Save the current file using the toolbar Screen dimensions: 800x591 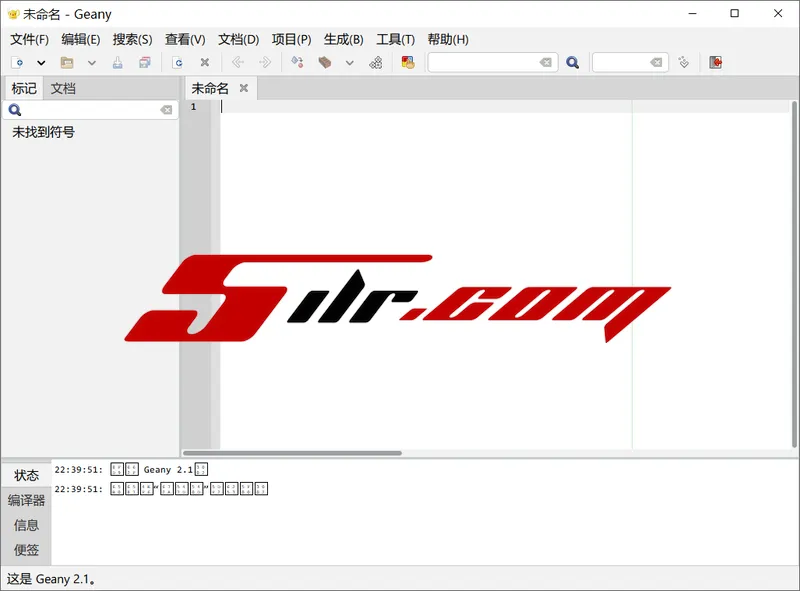point(118,63)
